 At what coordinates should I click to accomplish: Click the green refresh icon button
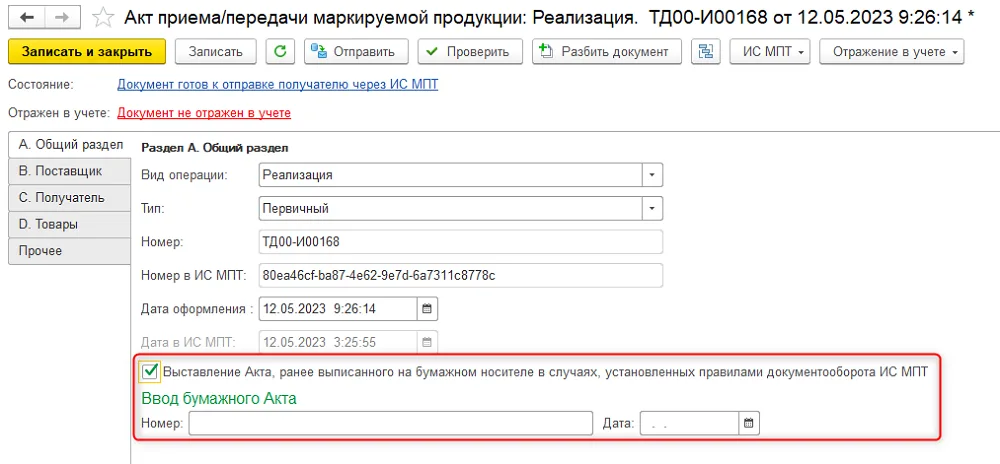click(x=279, y=52)
